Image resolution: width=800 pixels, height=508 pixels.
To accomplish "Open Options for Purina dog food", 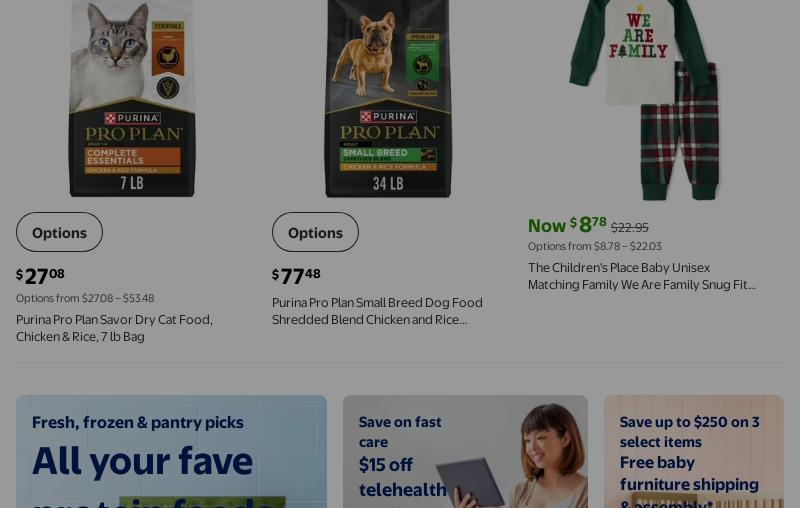I will point(315,232).
